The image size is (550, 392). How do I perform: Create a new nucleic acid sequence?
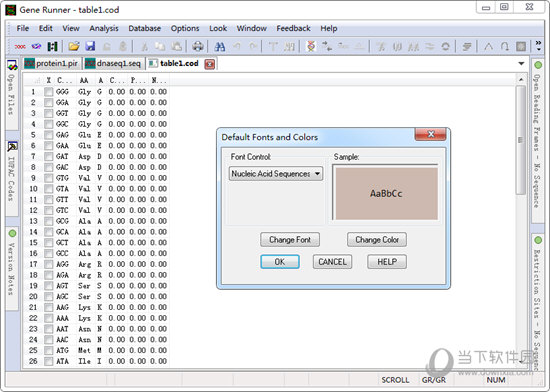pos(20,46)
